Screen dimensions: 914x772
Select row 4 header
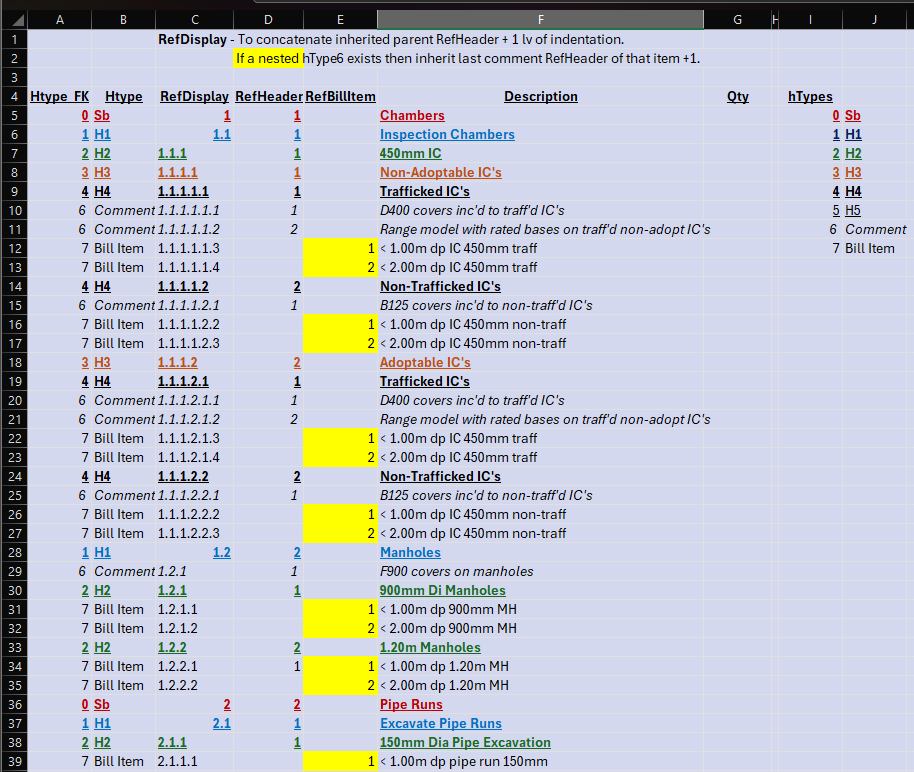coord(15,97)
